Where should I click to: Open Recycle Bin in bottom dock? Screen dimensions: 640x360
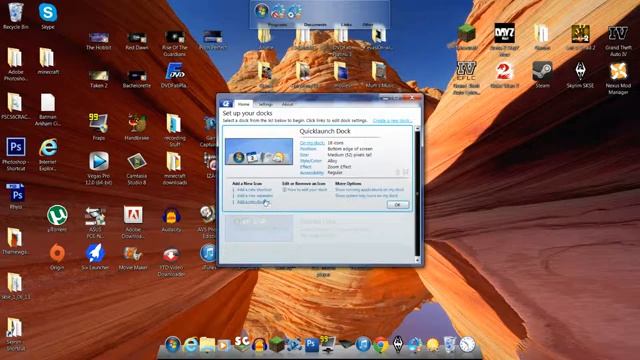[449, 345]
